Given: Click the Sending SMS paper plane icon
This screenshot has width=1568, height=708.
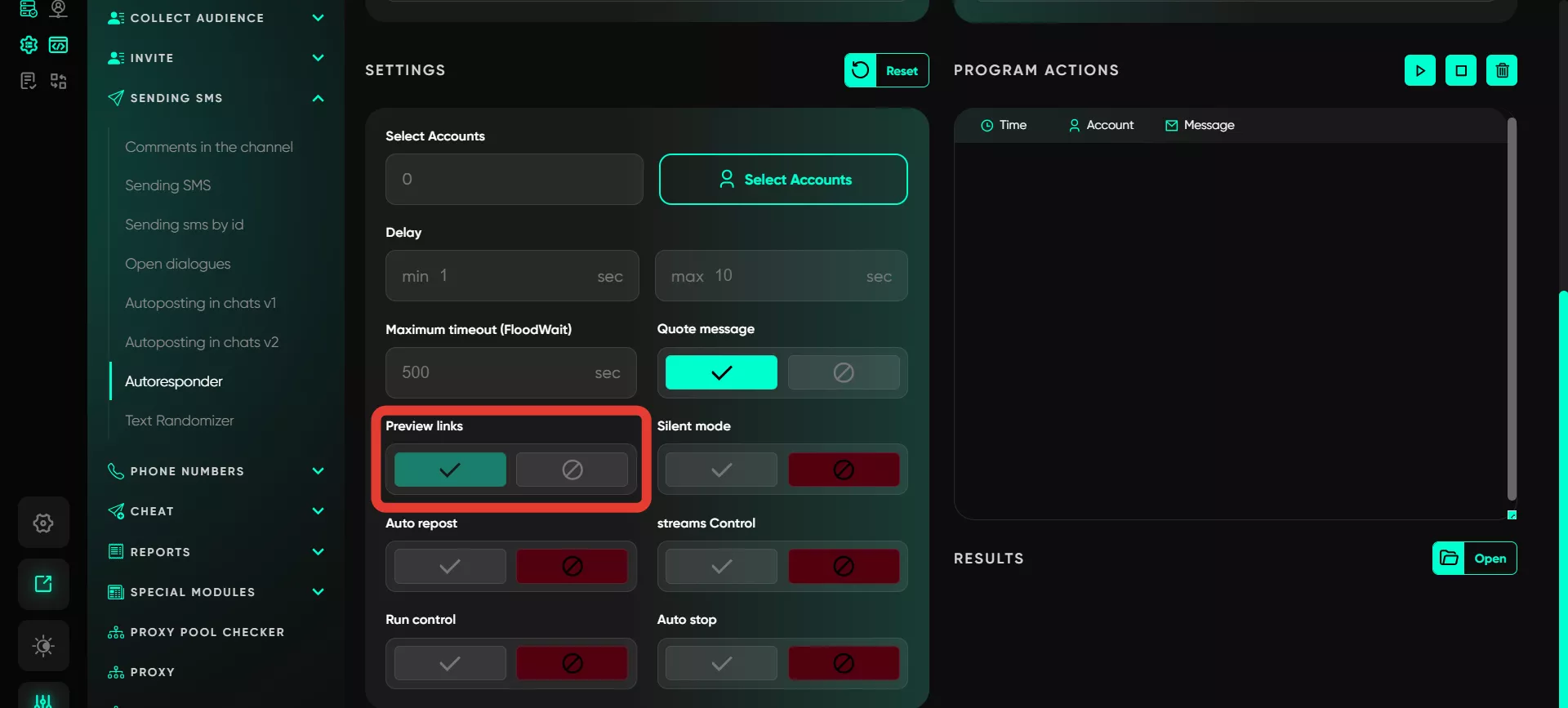Looking at the screenshot, I should tap(116, 98).
